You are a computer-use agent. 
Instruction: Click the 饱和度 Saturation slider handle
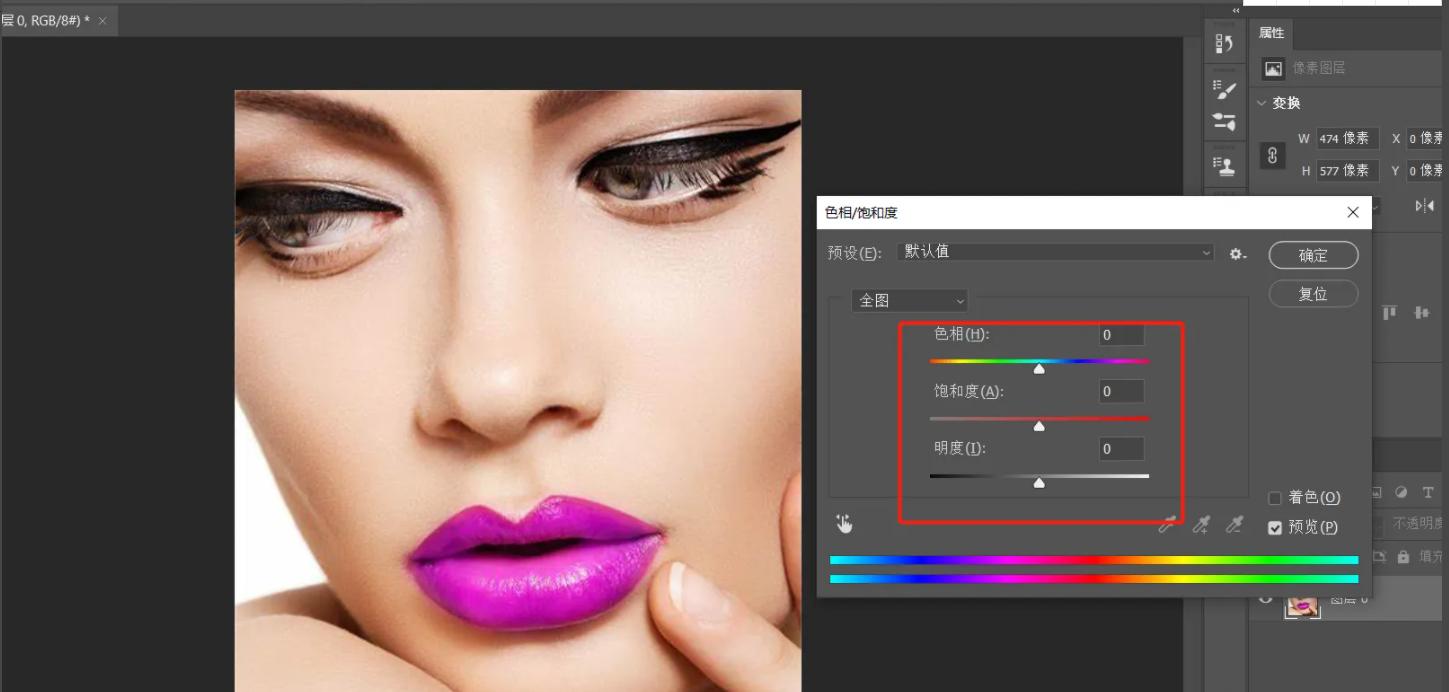pyautogui.click(x=1039, y=426)
